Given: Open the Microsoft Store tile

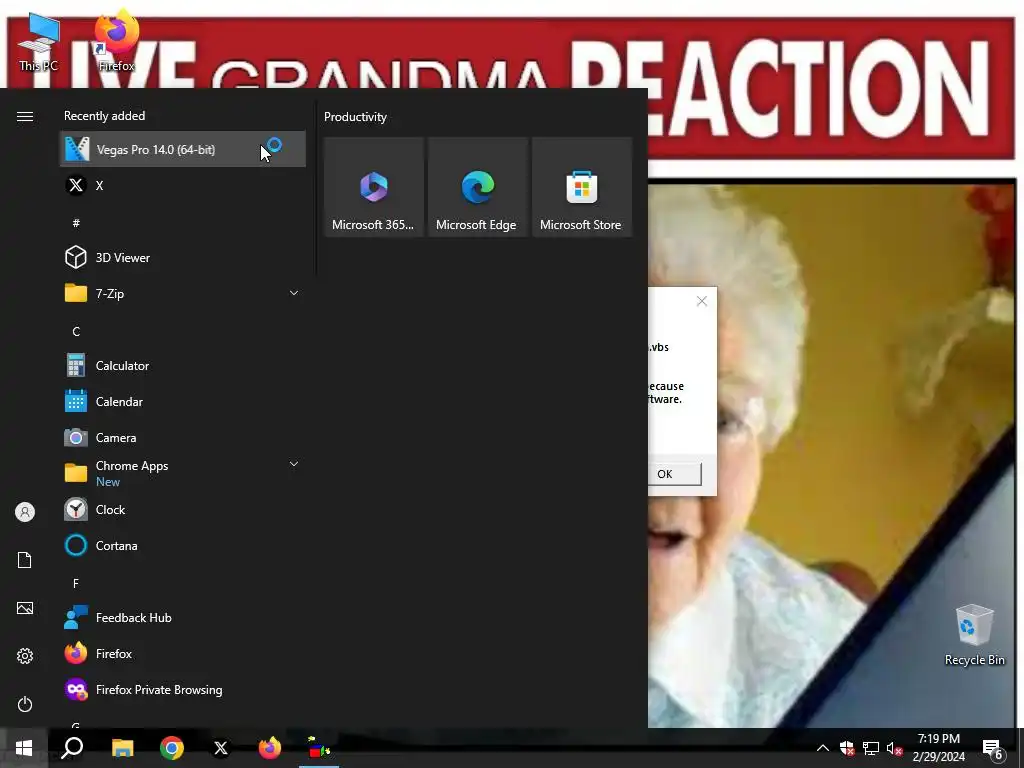Looking at the screenshot, I should pyautogui.click(x=582, y=187).
